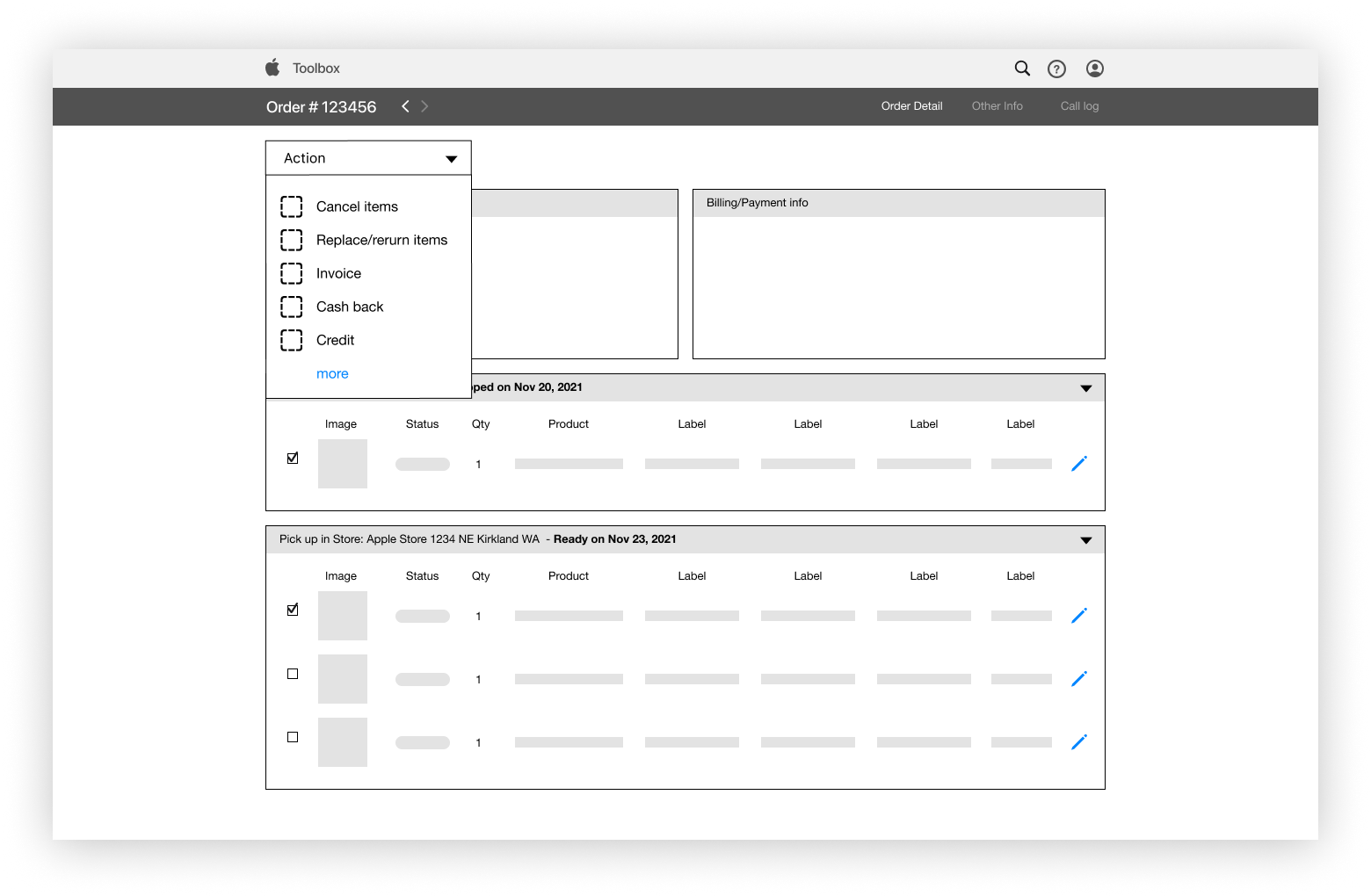Open the Call log tab
The width and height of the screenshot is (1371, 896).
(1079, 106)
